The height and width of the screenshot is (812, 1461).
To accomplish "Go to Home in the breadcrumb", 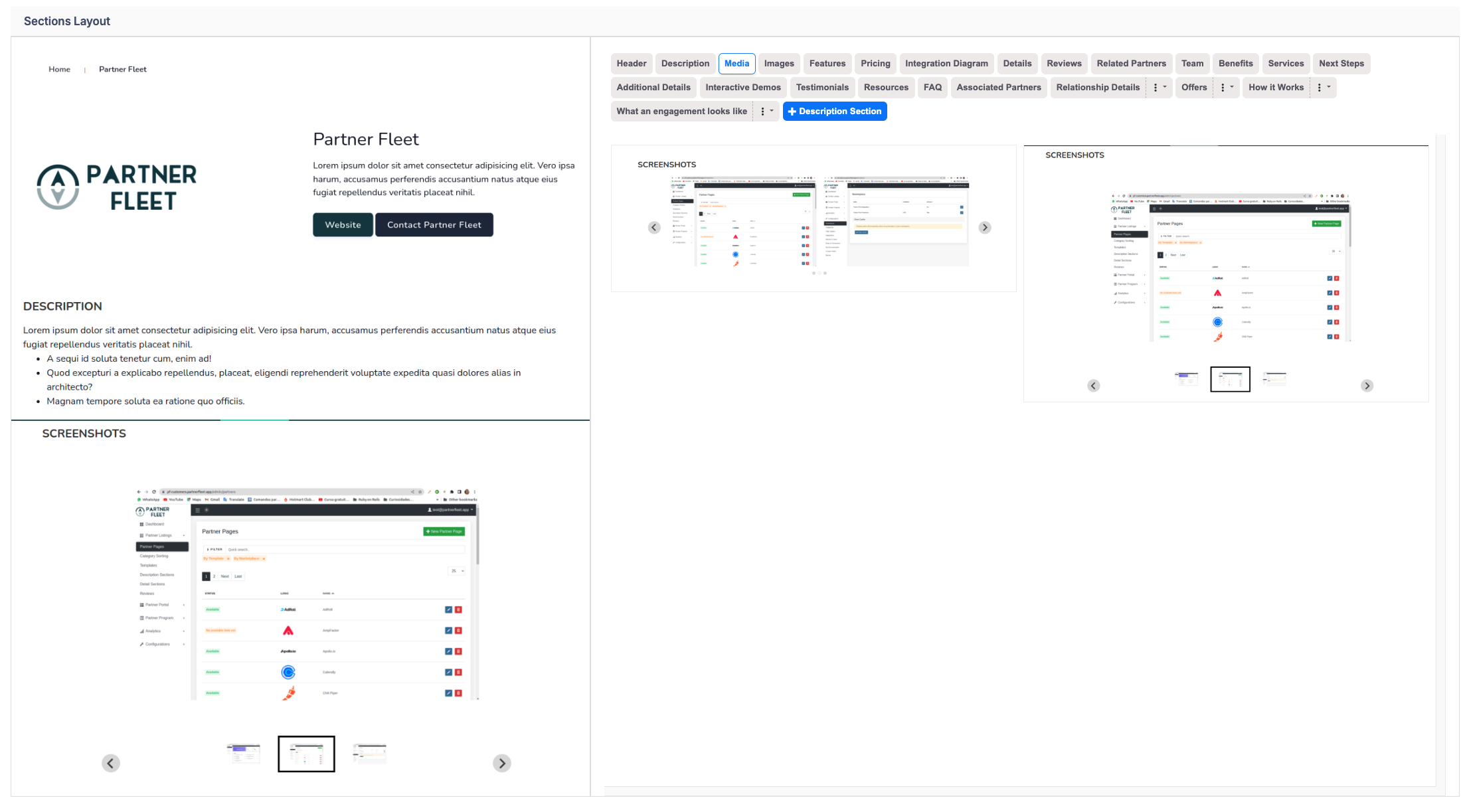I will coord(59,69).
